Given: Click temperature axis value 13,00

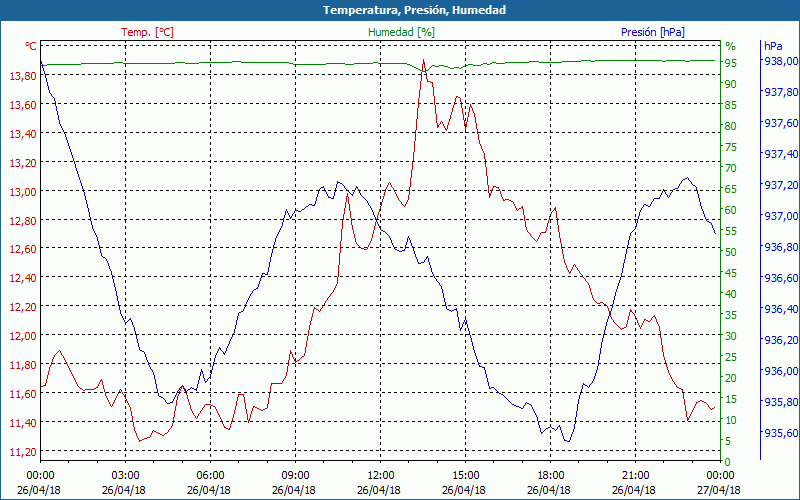Looking at the screenshot, I should click(22, 191).
